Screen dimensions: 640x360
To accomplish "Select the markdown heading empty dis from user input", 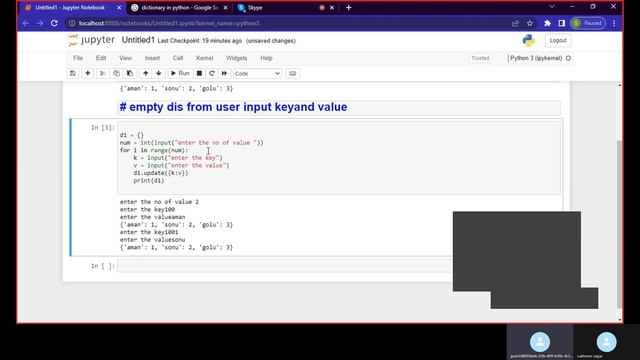I will 233,107.
